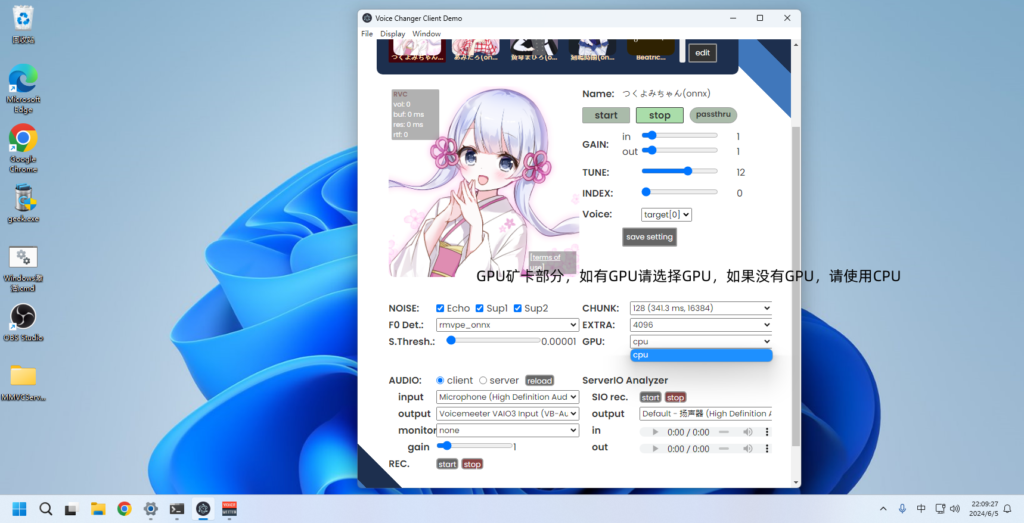Viewport: 1024px width, 523px height.
Task: Select the Beatrice model slot thumbnail
Action: [651, 50]
